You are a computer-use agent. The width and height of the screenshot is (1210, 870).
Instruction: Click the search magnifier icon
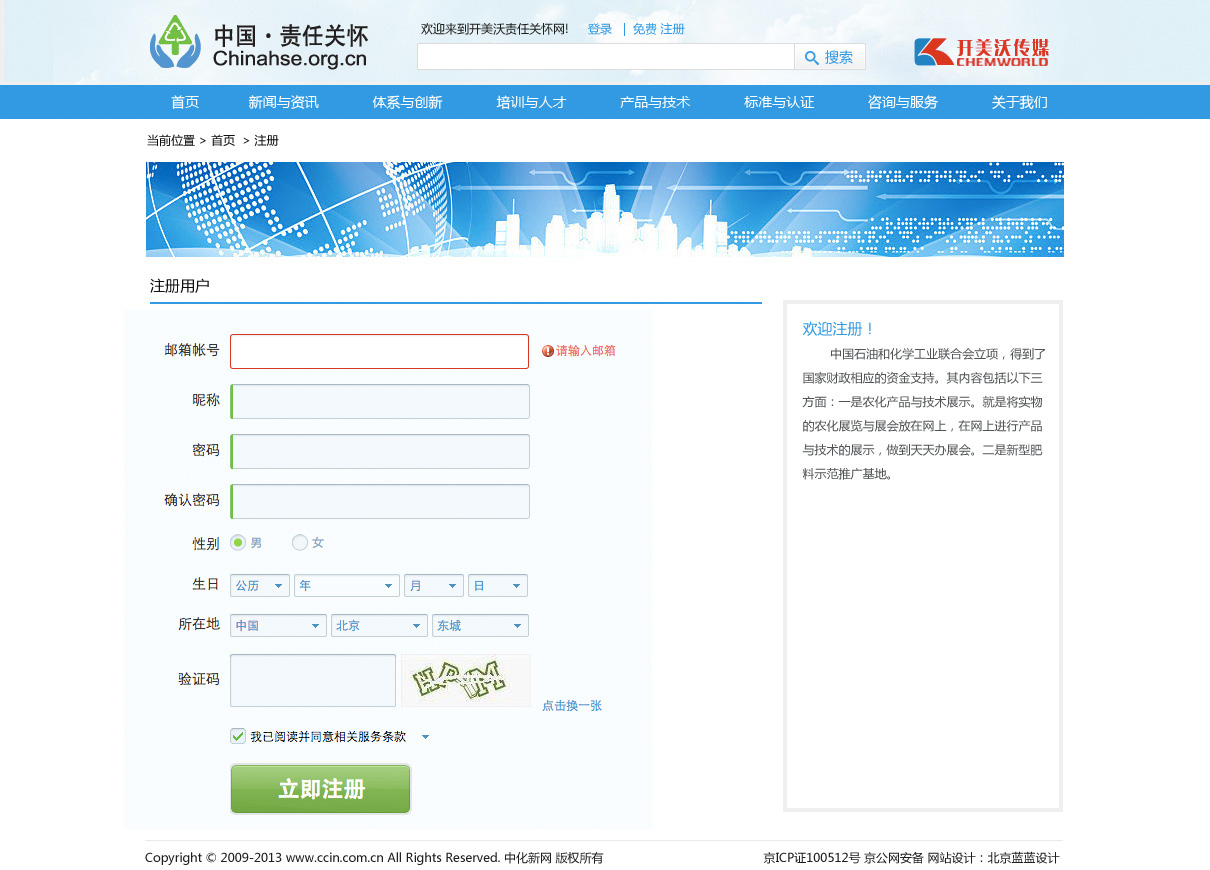click(x=812, y=57)
